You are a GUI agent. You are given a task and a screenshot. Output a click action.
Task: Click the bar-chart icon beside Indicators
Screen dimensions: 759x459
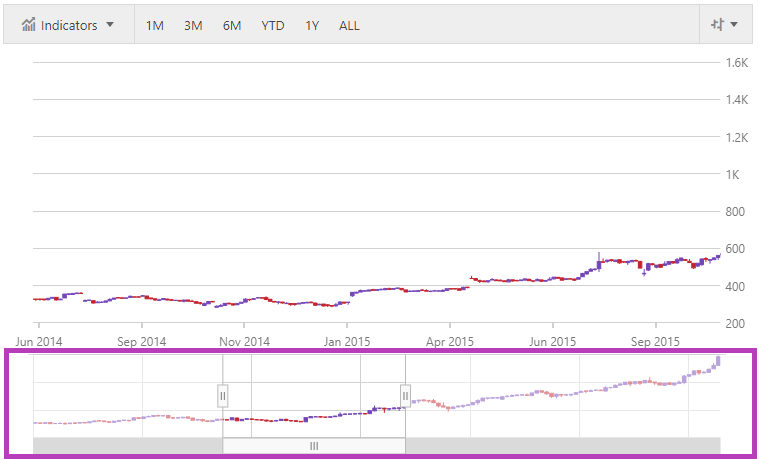click(x=29, y=25)
